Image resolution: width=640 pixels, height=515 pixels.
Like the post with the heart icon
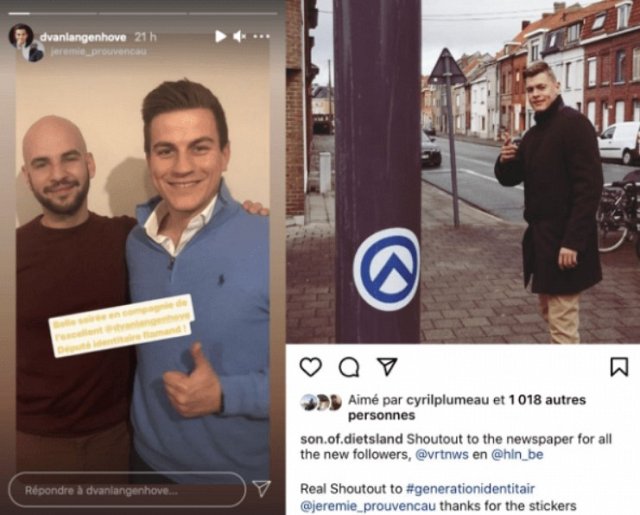(x=311, y=367)
